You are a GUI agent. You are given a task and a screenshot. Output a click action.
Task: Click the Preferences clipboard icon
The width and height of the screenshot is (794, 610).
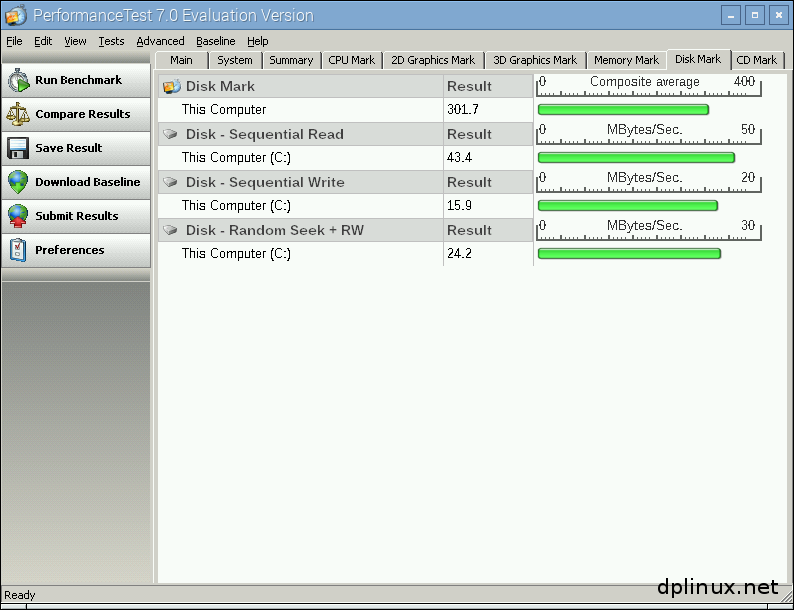(x=18, y=250)
